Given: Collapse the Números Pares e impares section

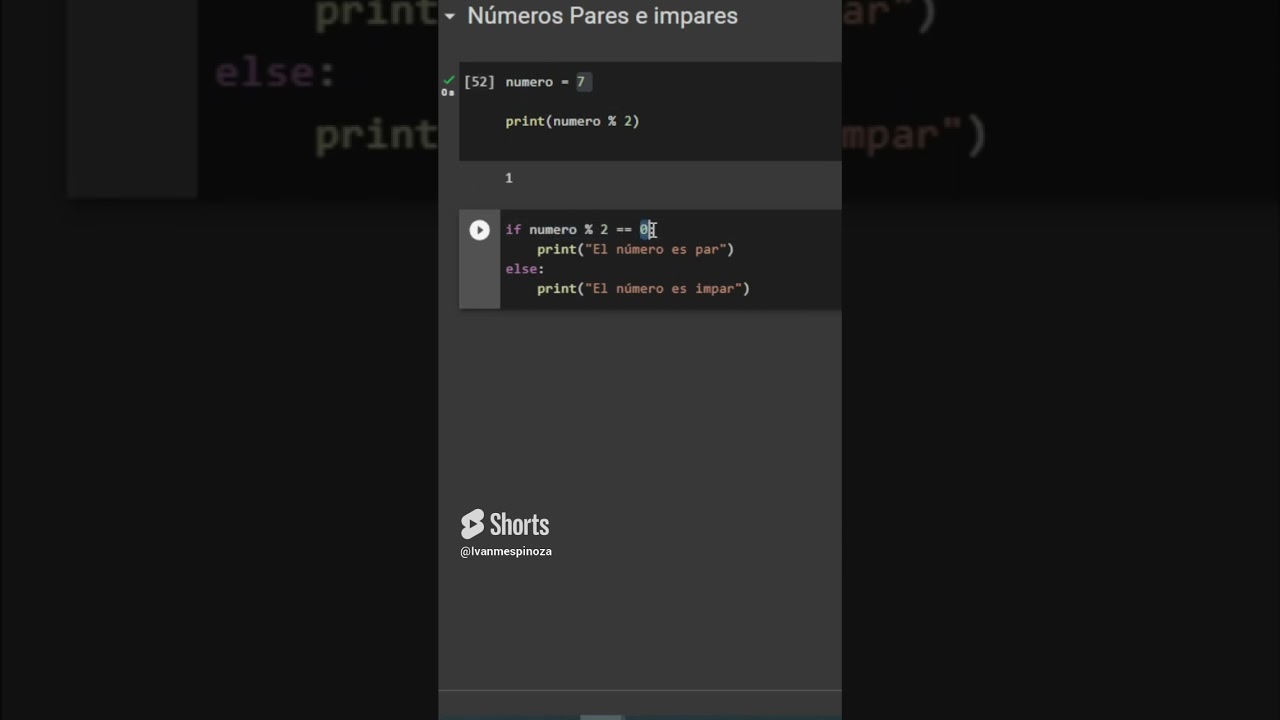Looking at the screenshot, I should click(x=450, y=16).
